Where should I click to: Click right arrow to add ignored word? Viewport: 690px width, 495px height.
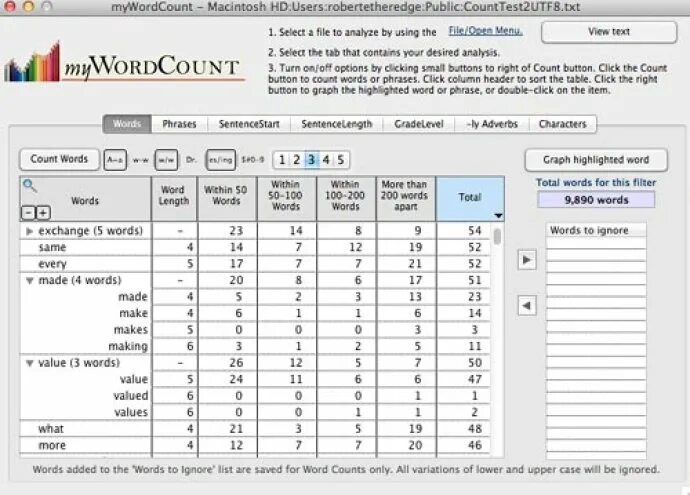[526, 260]
